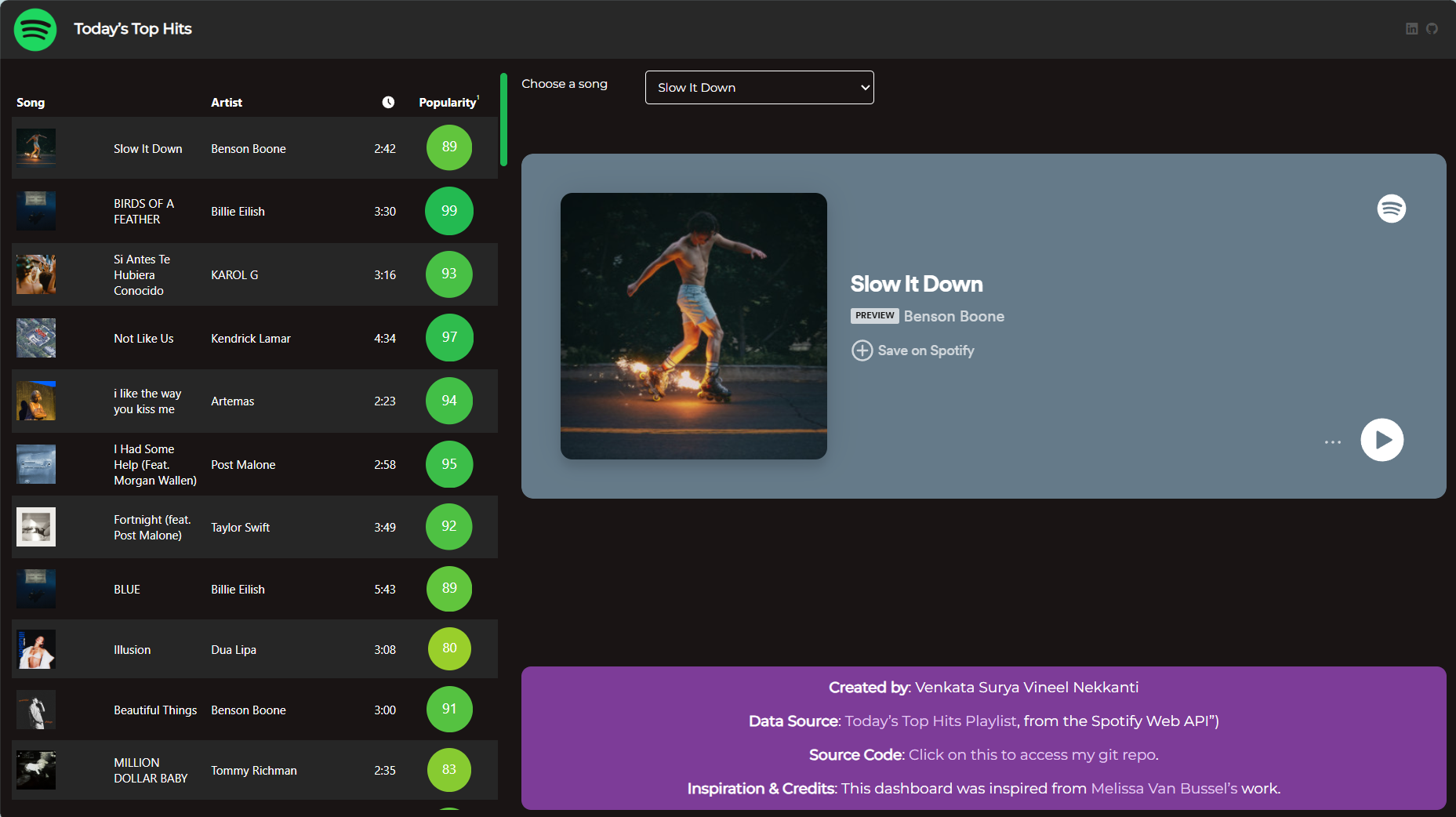Click Tommy Richman artist cell
This screenshot has height=817, width=1456.
[x=254, y=771]
